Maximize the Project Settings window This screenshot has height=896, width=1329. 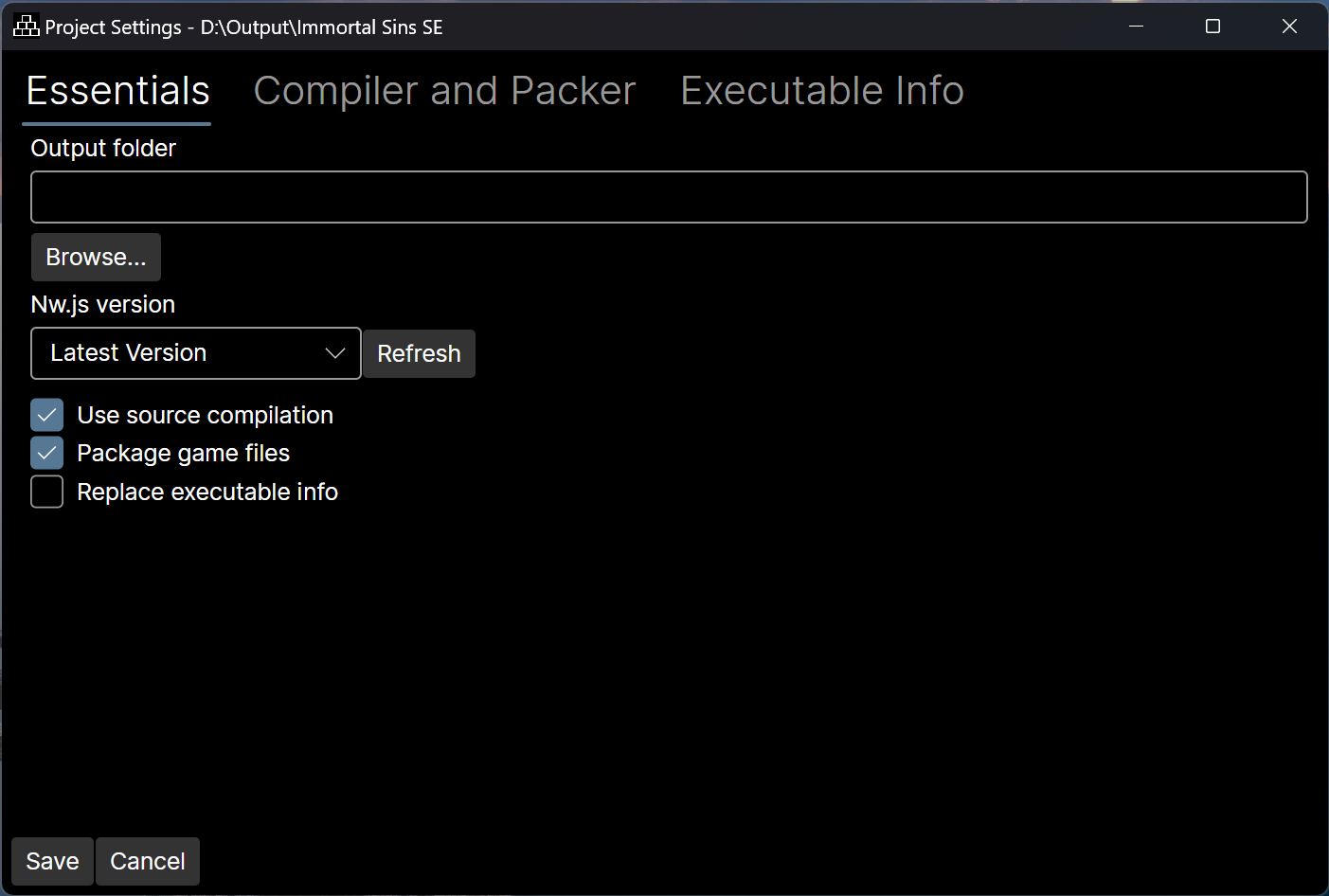(1212, 27)
